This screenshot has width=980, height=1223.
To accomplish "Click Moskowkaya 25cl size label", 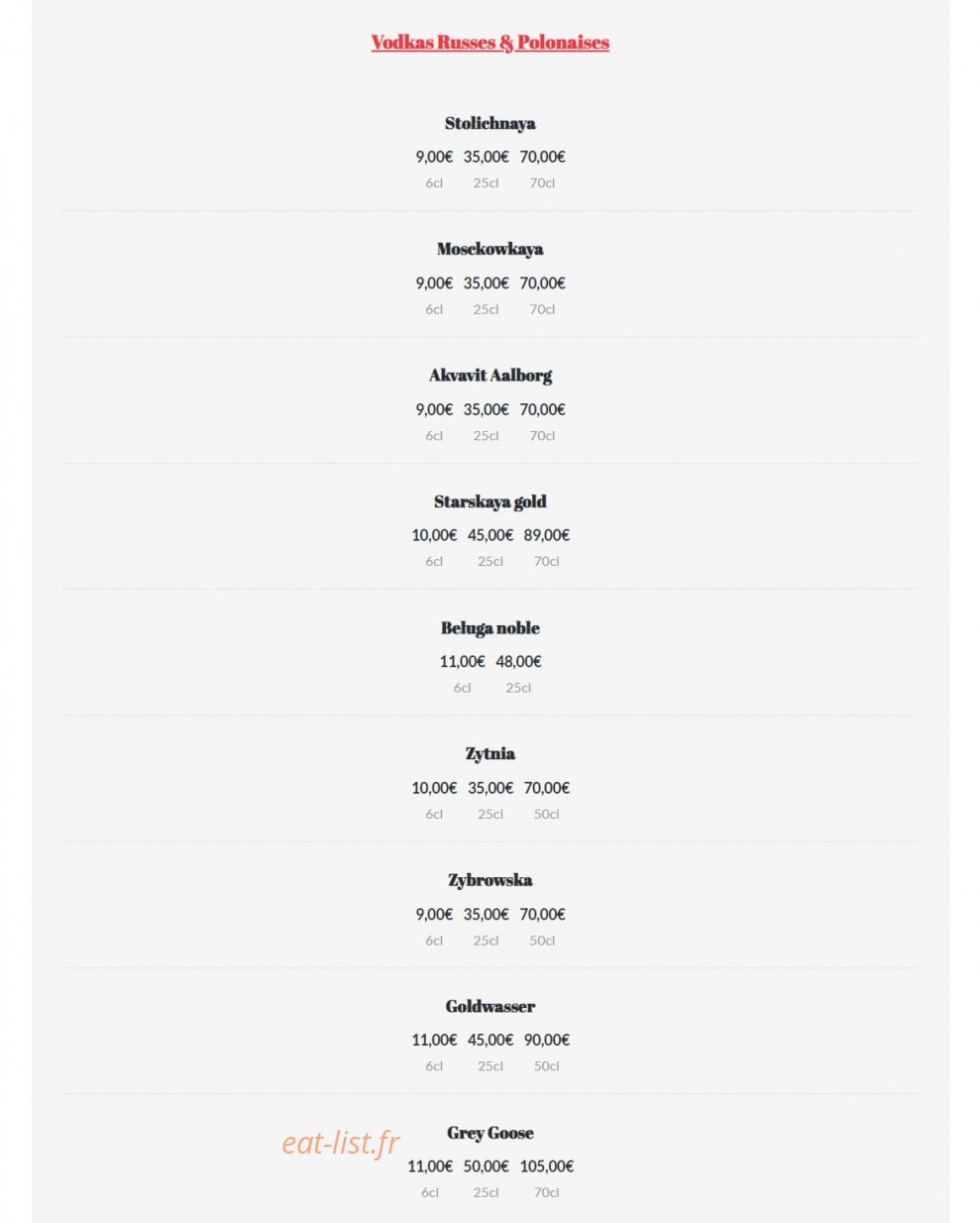I will [x=486, y=309].
